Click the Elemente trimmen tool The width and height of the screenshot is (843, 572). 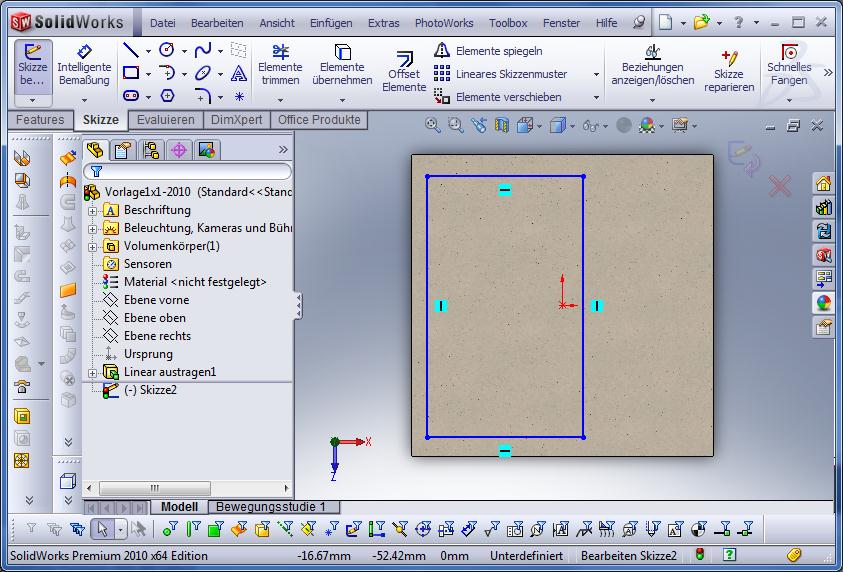click(x=280, y=65)
